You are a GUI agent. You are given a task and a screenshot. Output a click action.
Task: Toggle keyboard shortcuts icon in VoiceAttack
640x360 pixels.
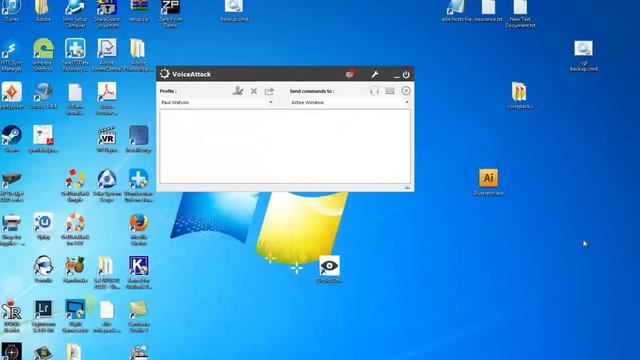tap(390, 91)
